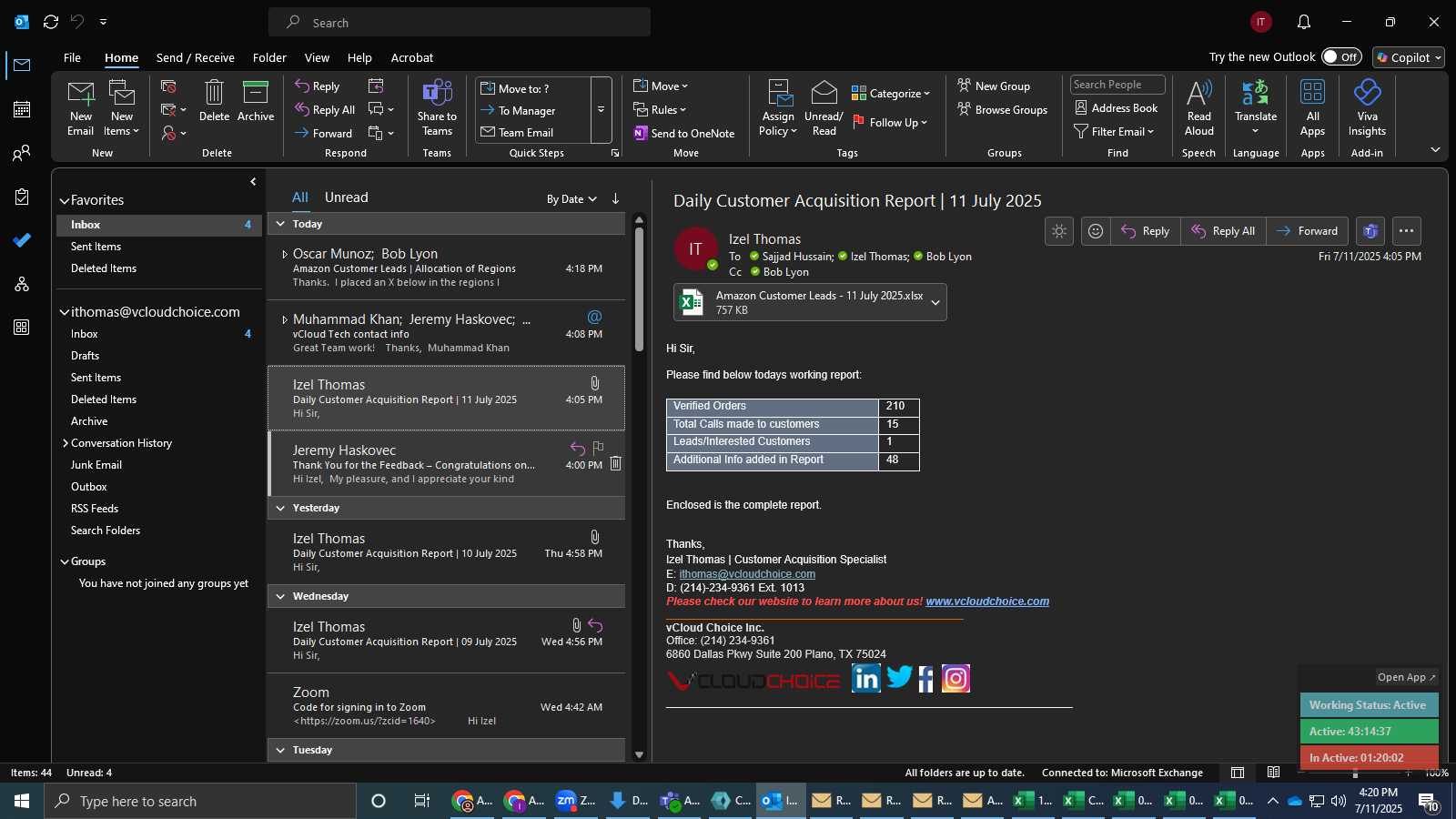The image size is (1456, 819).
Task: Expand the attachment options arrow
Action: (935, 303)
